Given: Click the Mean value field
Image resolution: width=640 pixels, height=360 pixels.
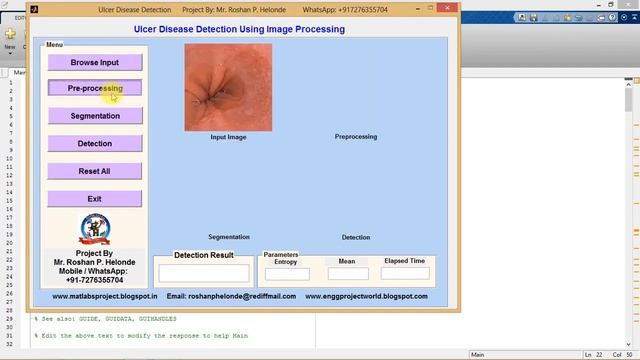Looking at the screenshot, I should click(x=348, y=273).
